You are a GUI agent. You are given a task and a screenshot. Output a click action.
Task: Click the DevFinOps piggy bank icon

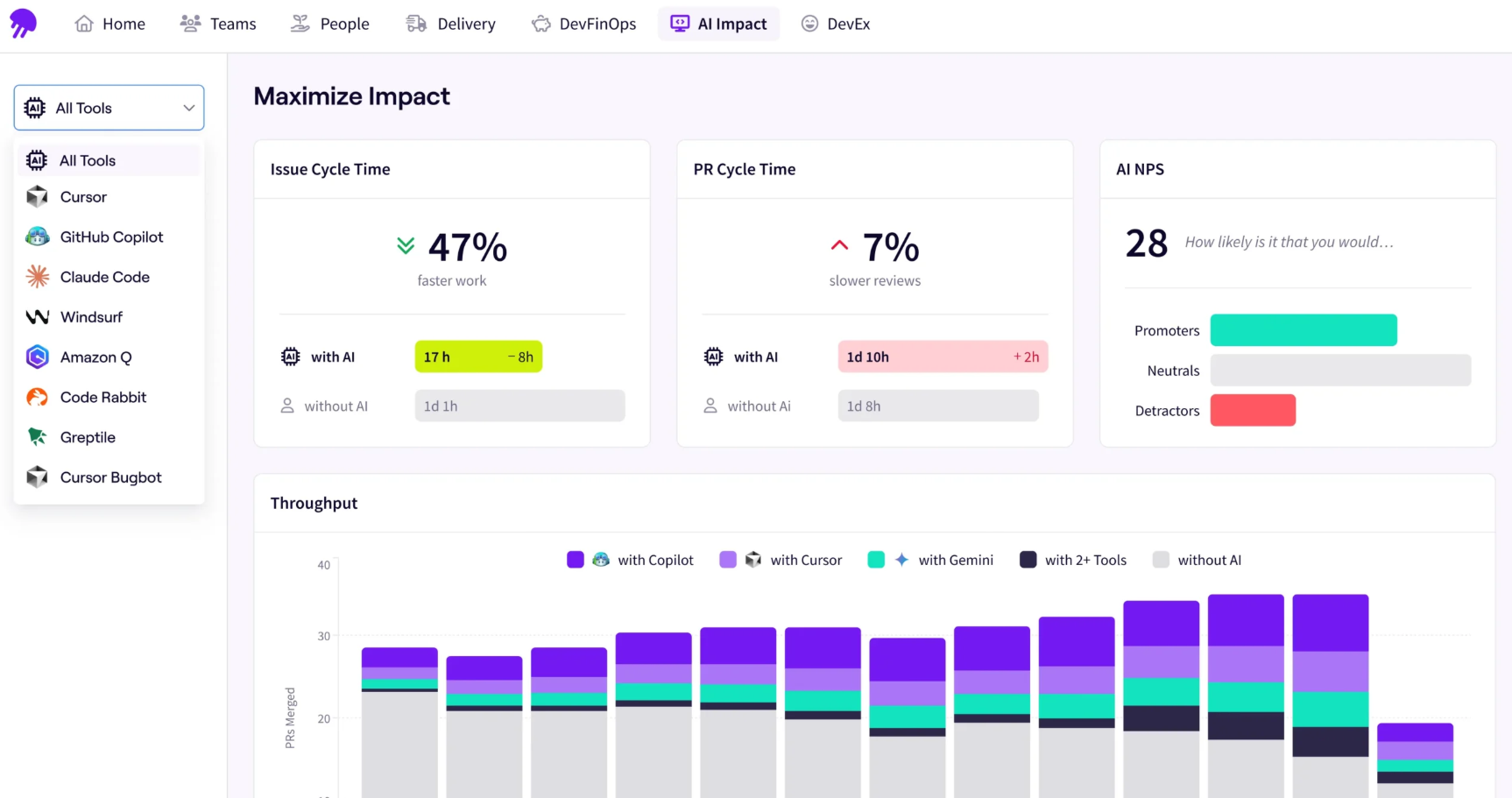pyautogui.click(x=541, y=24)
